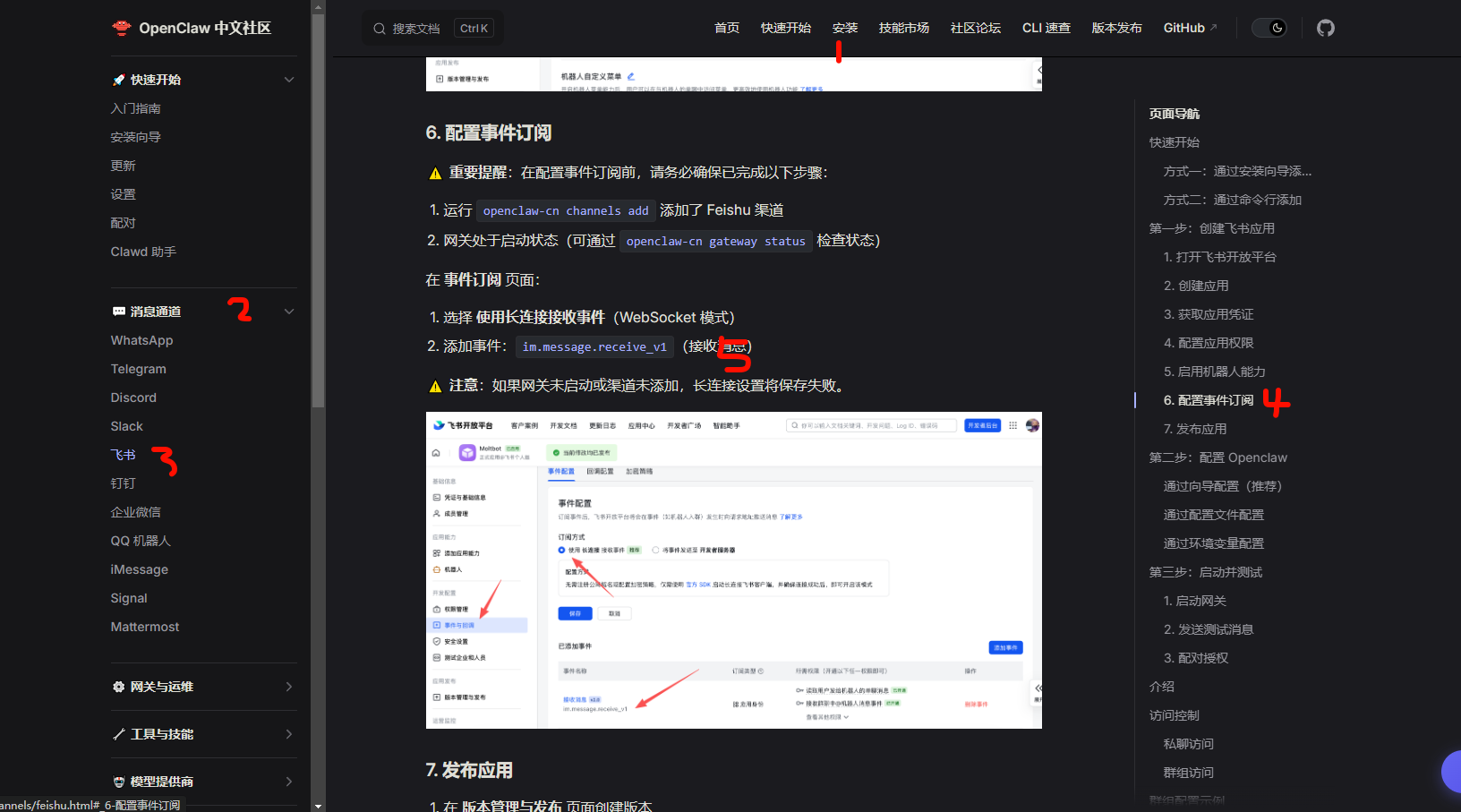Click the magnifier icon in the search box
Viewport: 1461px width, 812px height.
[379, 28]
